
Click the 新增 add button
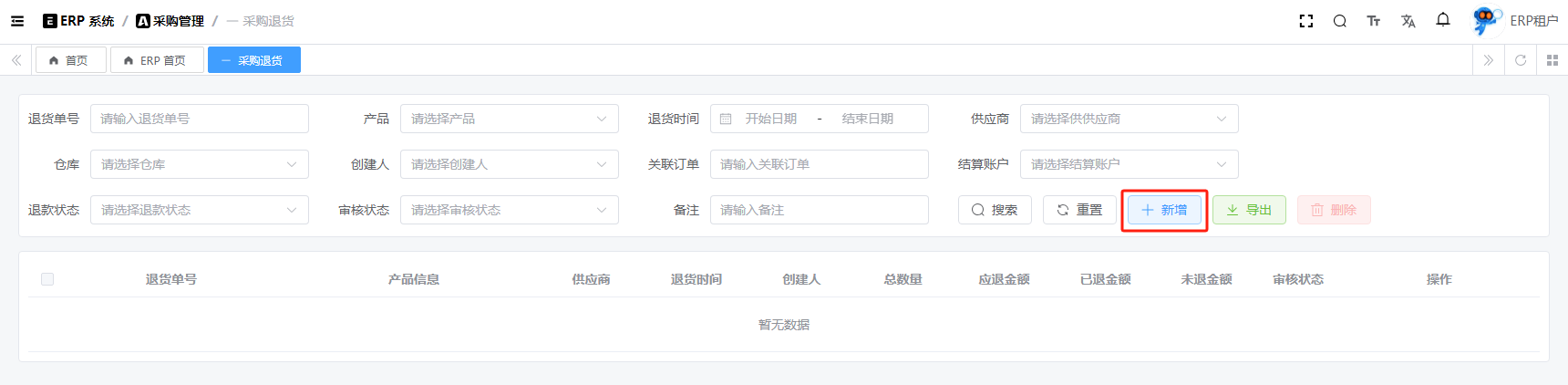point(1164,210)
